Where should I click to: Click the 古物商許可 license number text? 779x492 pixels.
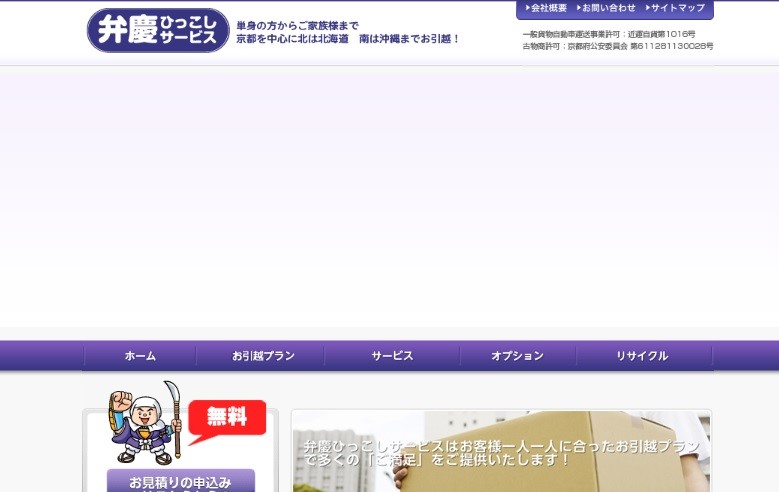coord(617,46)
